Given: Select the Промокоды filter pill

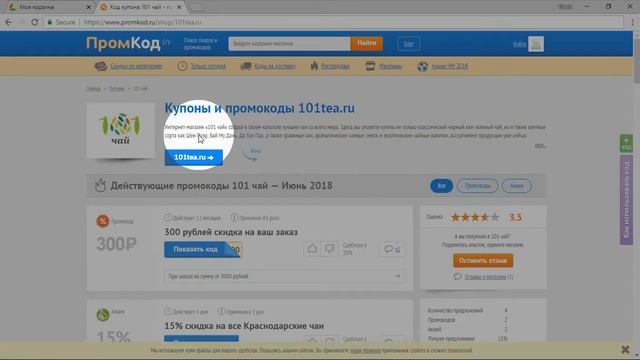Looking at the screenshot, I should point(477,186).
